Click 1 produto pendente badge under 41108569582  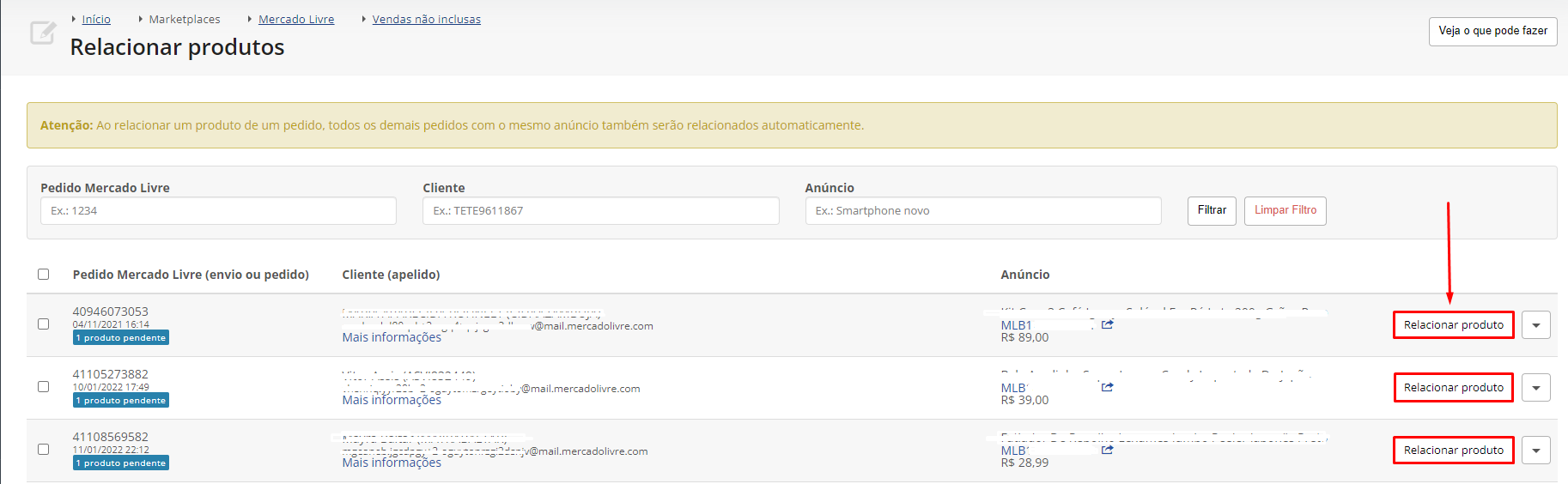point(121,463)
